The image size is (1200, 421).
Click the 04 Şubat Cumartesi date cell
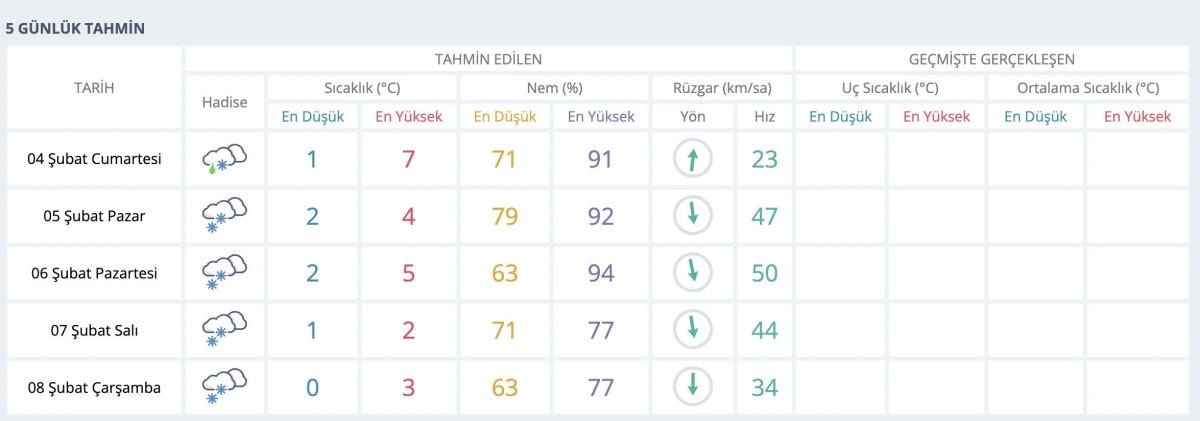[x=94, y=158]
